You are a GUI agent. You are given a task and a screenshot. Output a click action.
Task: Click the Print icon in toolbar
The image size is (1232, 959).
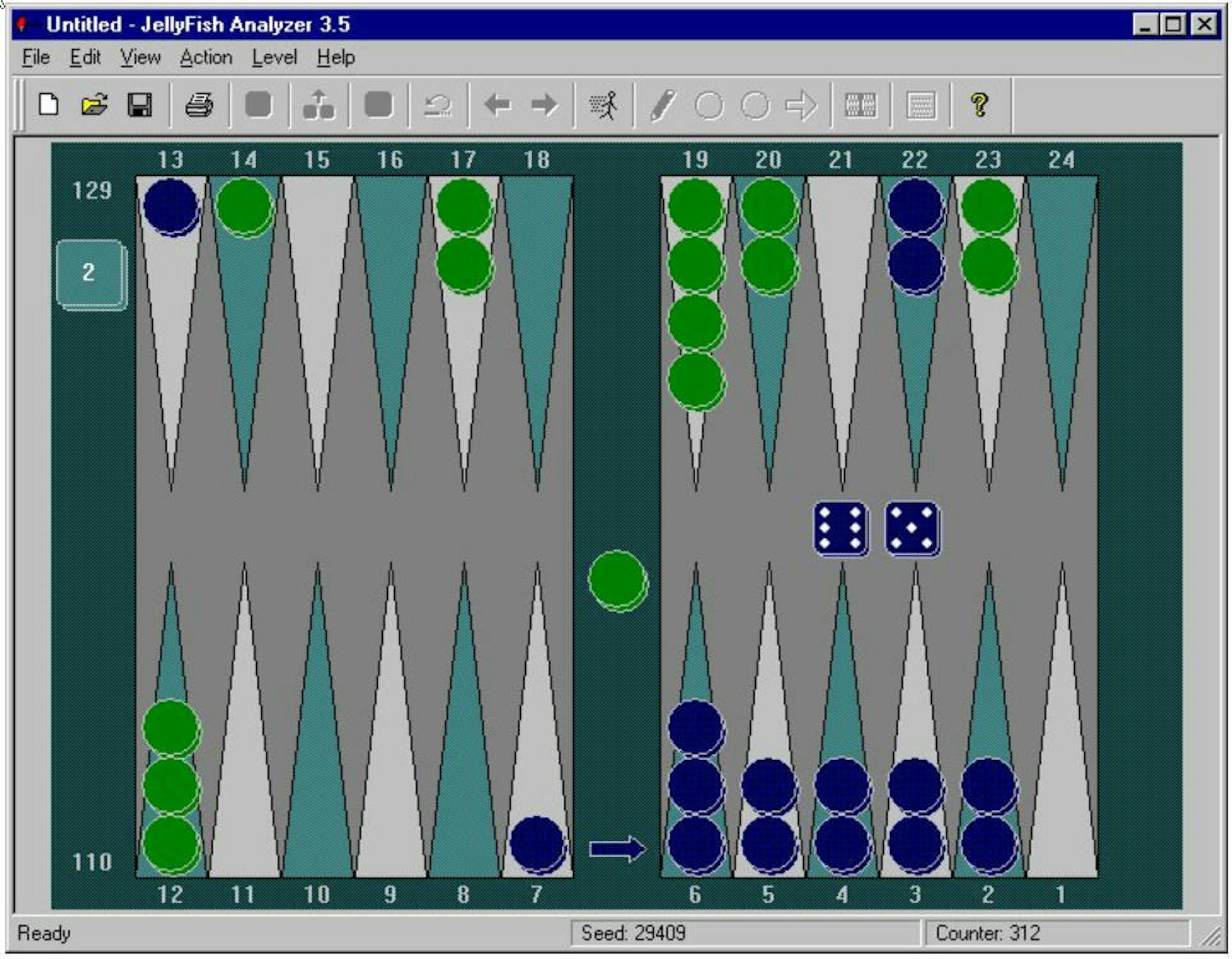199,104
